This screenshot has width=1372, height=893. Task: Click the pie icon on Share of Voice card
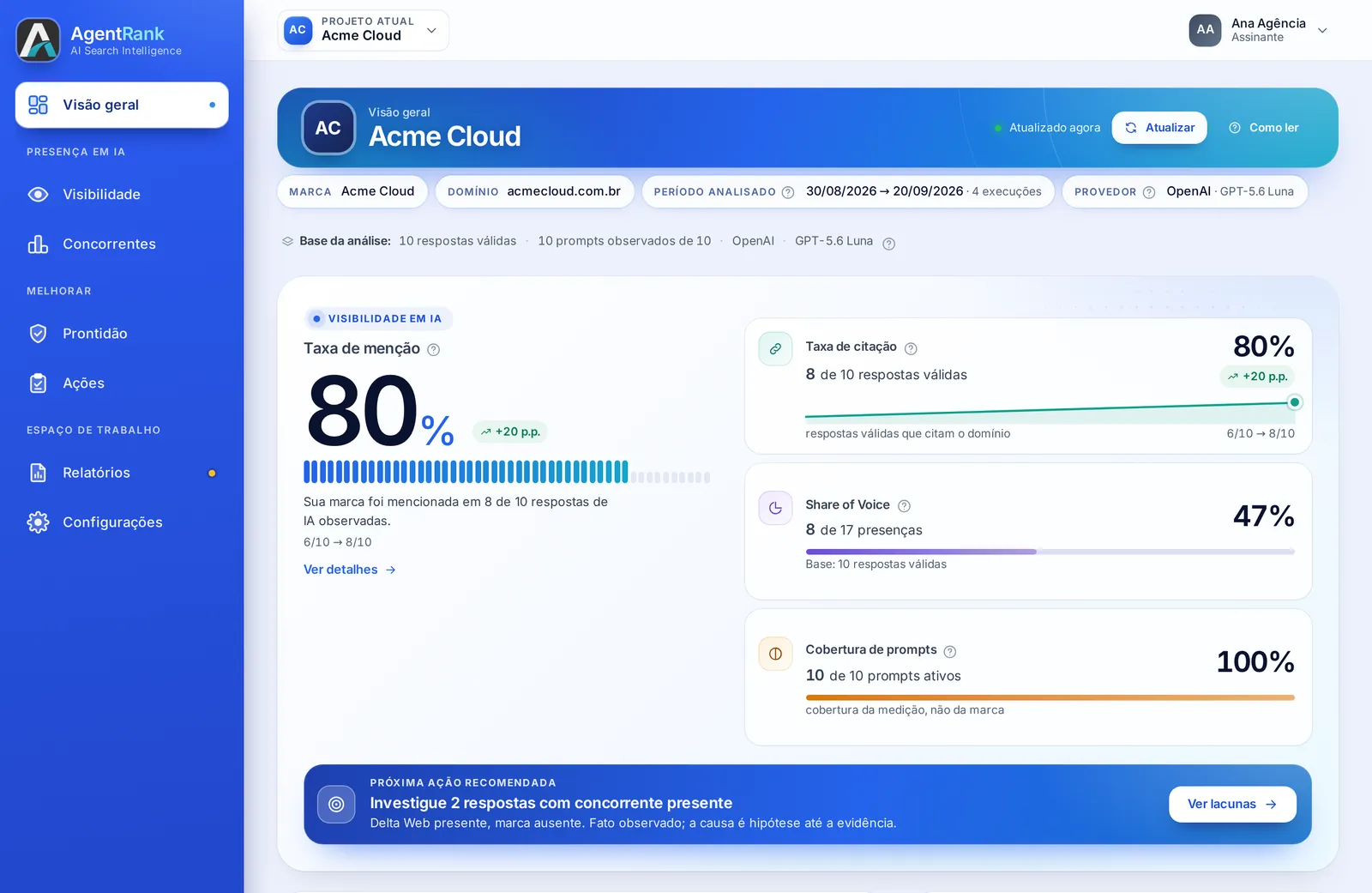(775, 508)
